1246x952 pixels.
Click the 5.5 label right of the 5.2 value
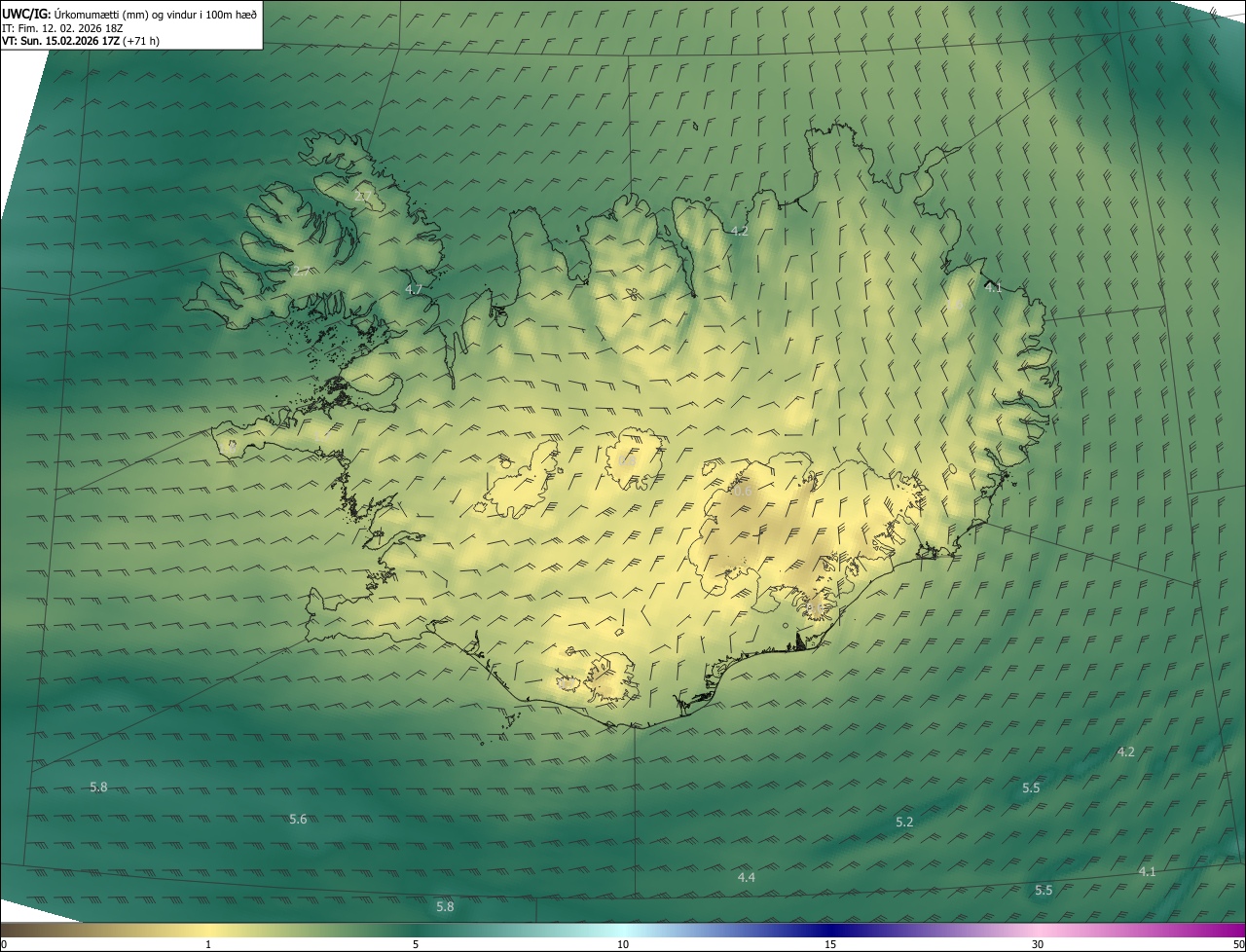point(1031,788)
